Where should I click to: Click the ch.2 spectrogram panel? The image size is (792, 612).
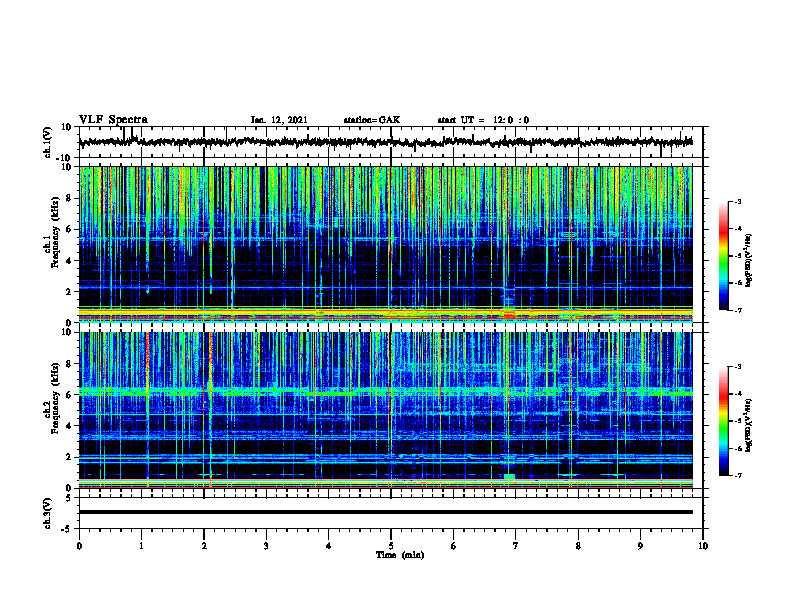(385, 410)
